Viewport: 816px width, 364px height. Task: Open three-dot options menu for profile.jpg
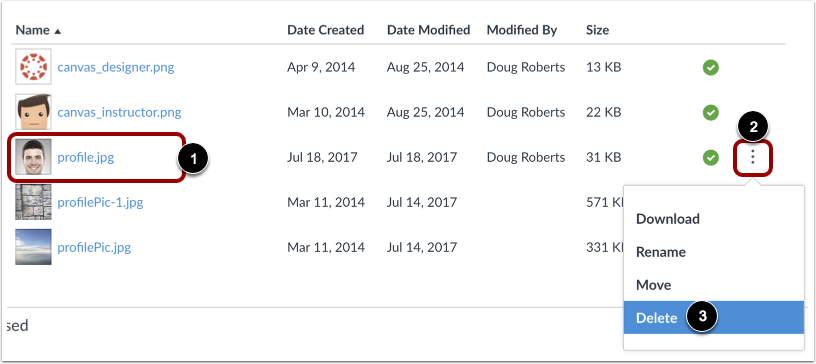click(753, 157)
